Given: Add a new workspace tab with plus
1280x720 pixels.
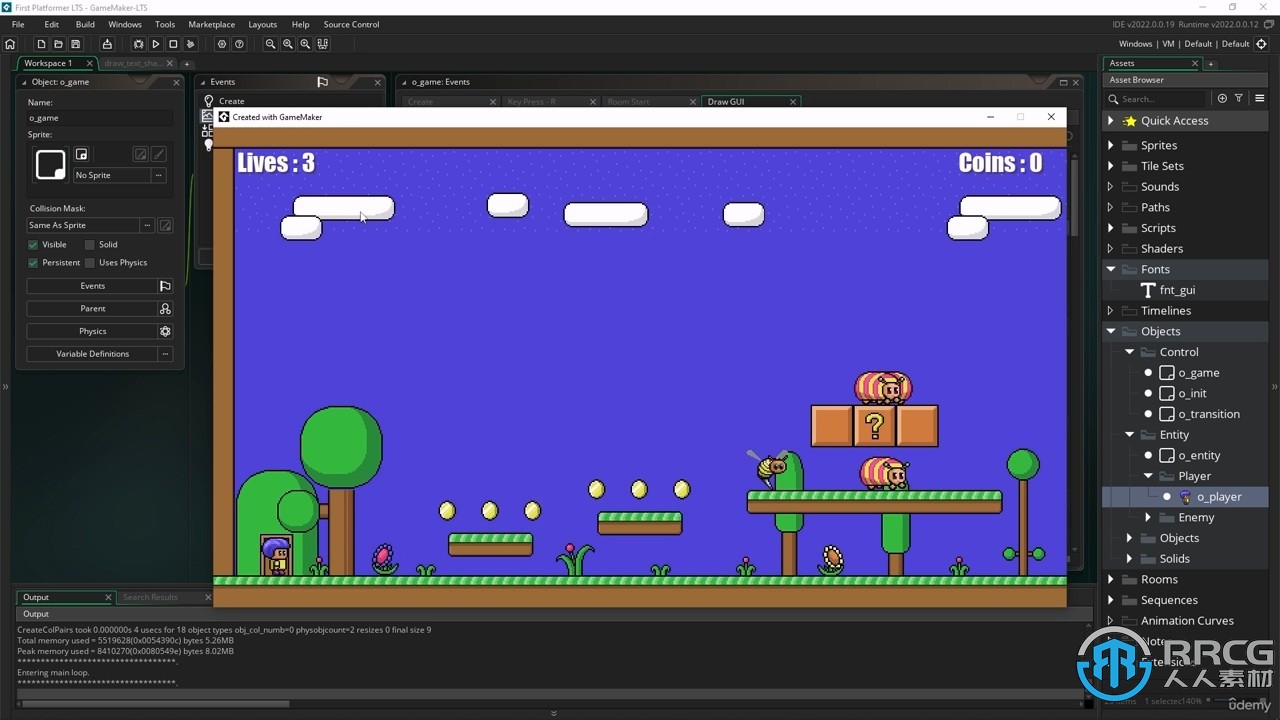Looking at the screenshot, I should 186,64.
